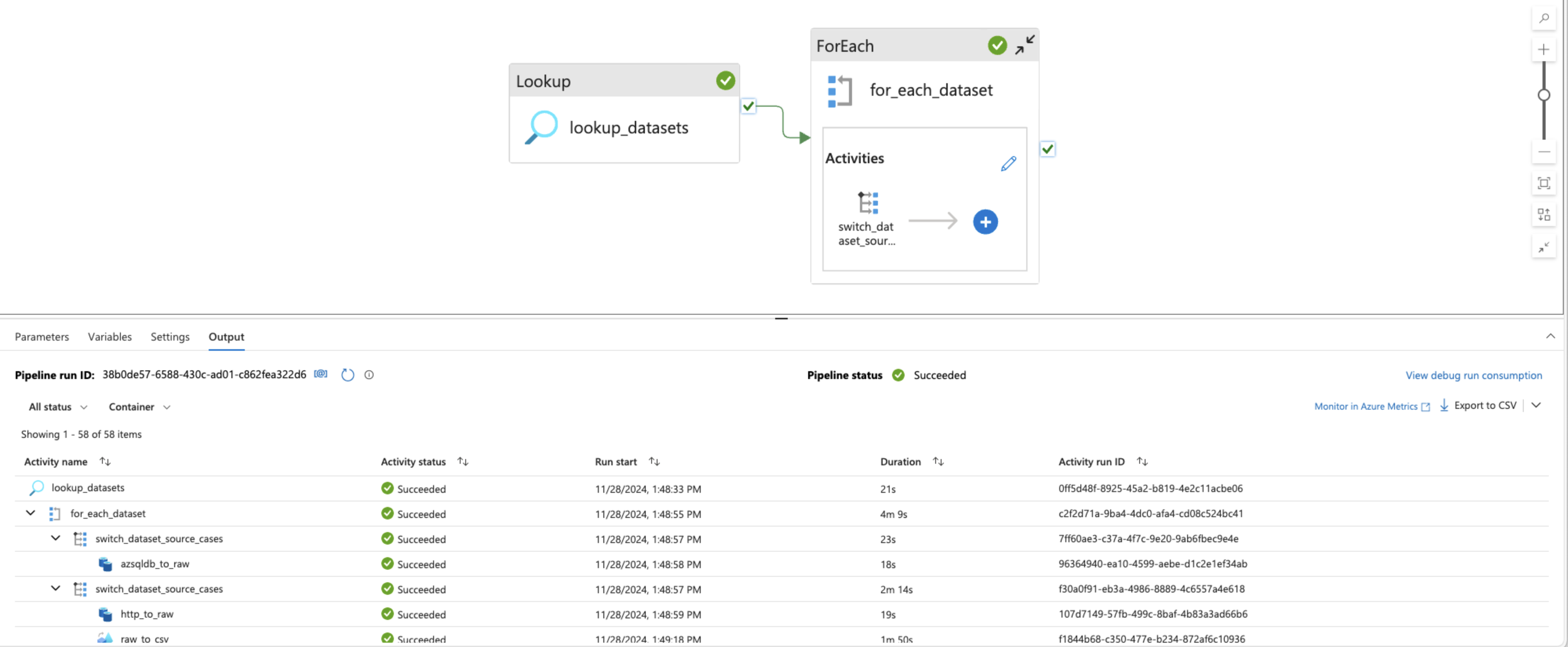Collapse the ForEach activity container
1568x647 pixels.
click(1024, 44)
